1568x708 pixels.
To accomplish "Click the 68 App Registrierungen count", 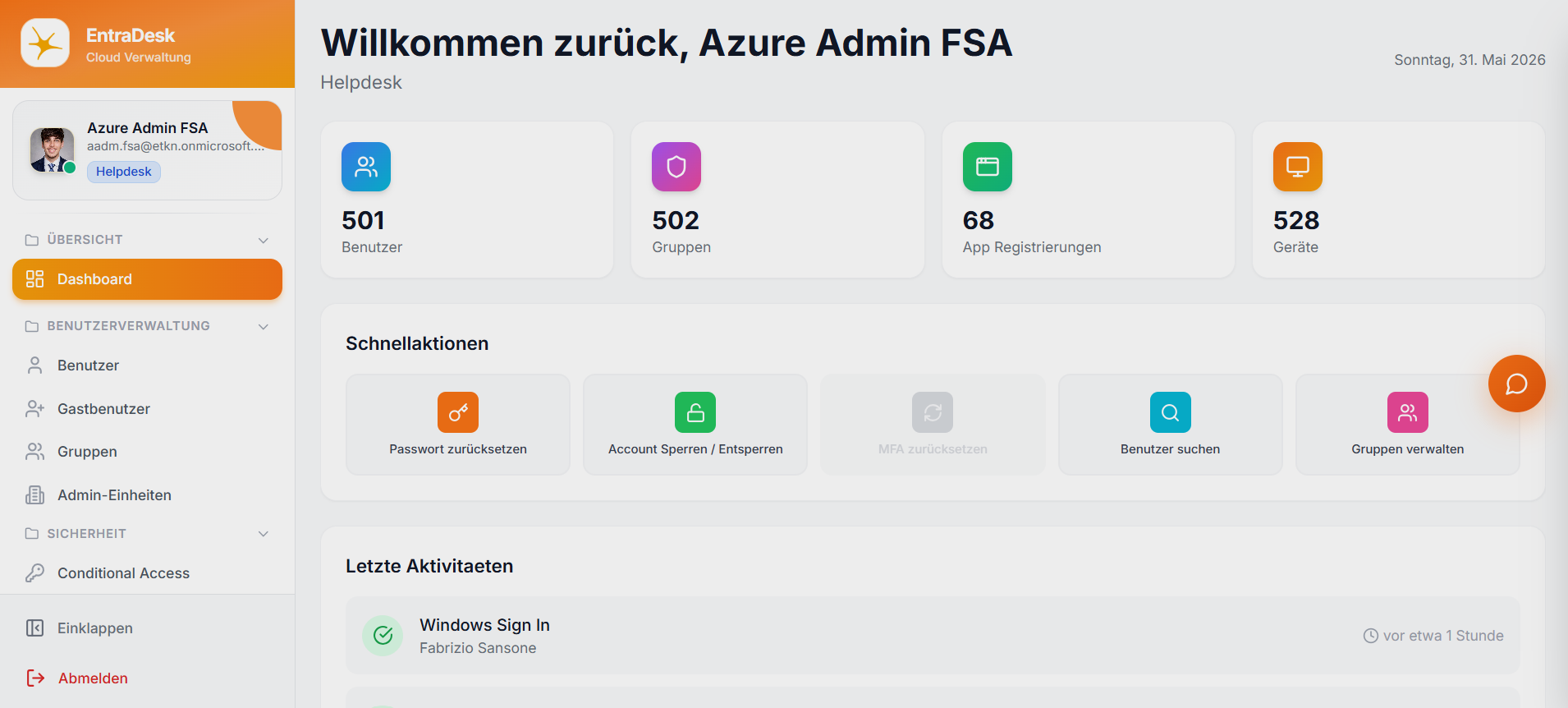I will pyautogui.click(x=979, y=220).
